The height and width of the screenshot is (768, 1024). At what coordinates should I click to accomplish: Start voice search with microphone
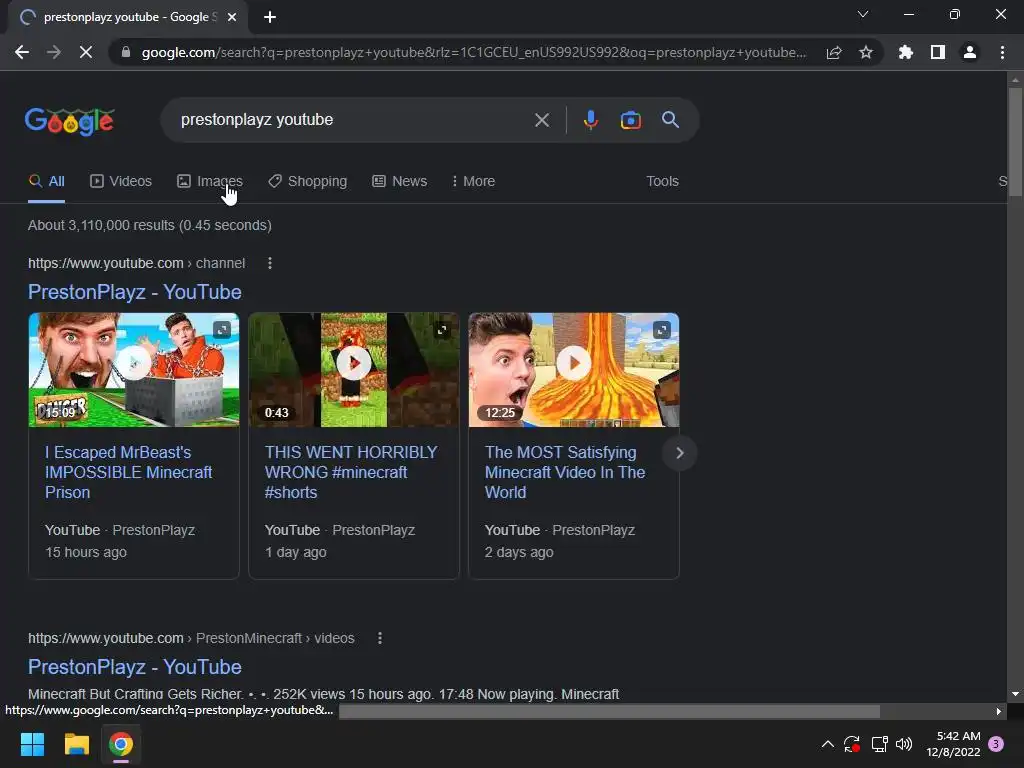pyautogui.click(x=590, y=120)
